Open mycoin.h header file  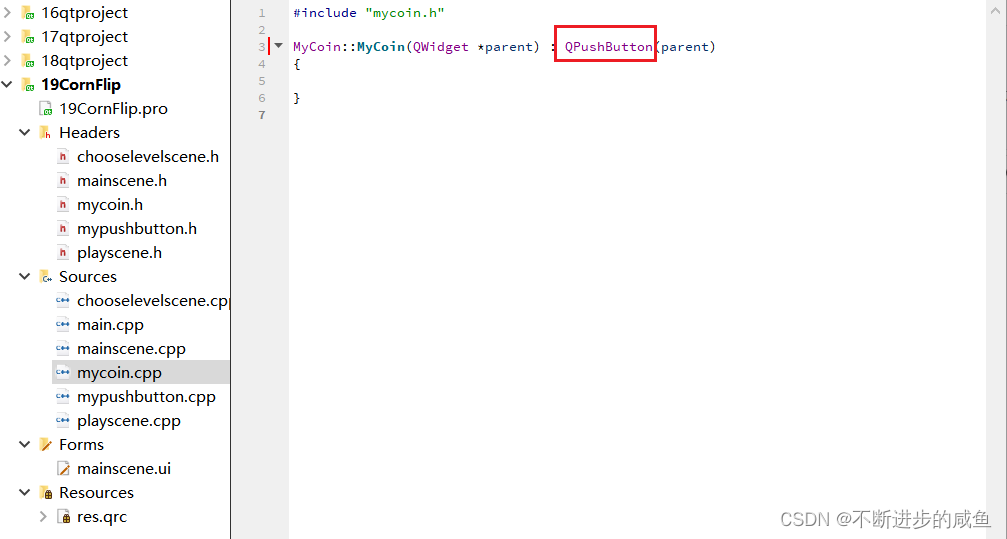pyautogui.click(x=110, y=205)
